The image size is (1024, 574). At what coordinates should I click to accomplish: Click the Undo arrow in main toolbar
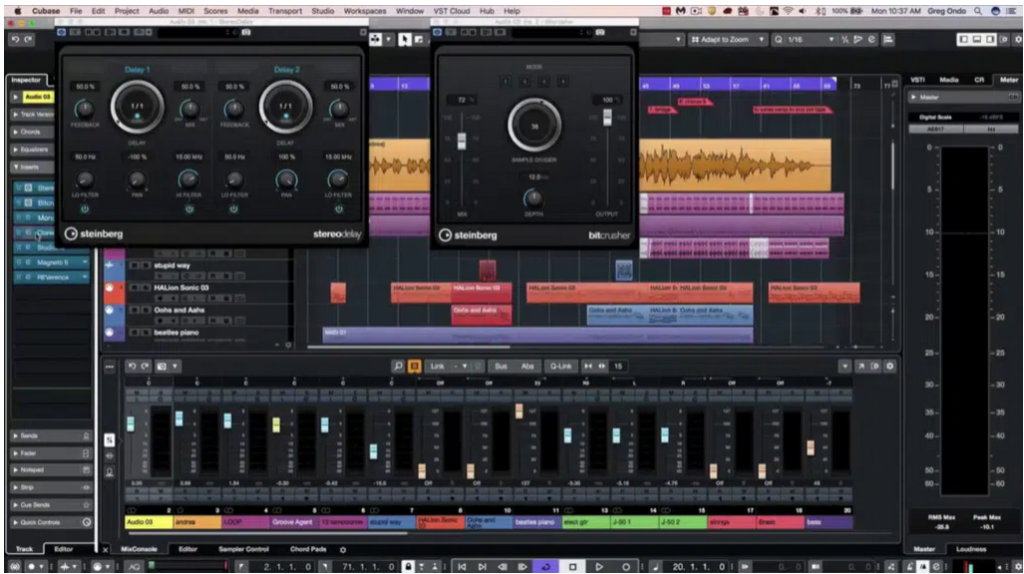coord(15,39)
